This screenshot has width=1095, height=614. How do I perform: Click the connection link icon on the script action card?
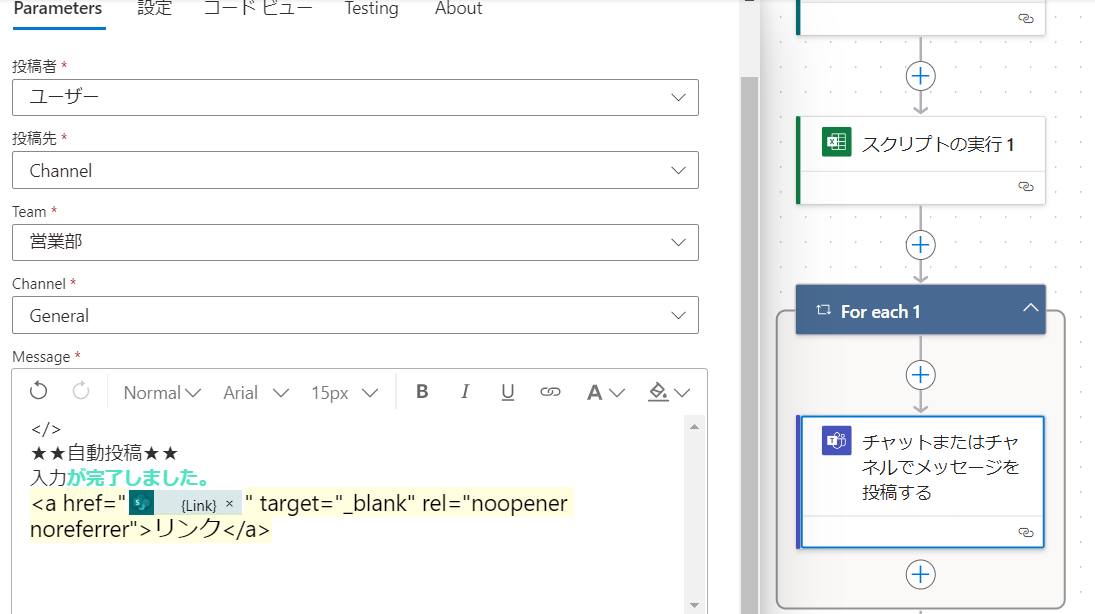click(1026, 187)
